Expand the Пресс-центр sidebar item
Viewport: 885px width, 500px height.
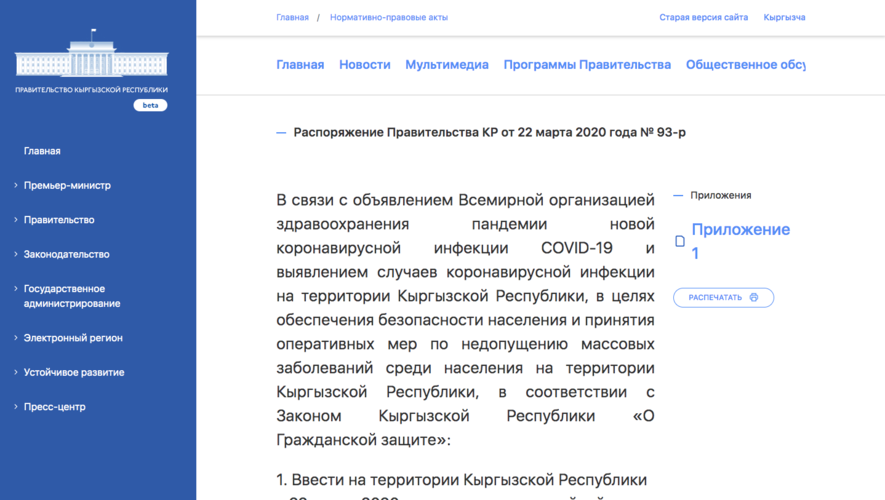54,407
